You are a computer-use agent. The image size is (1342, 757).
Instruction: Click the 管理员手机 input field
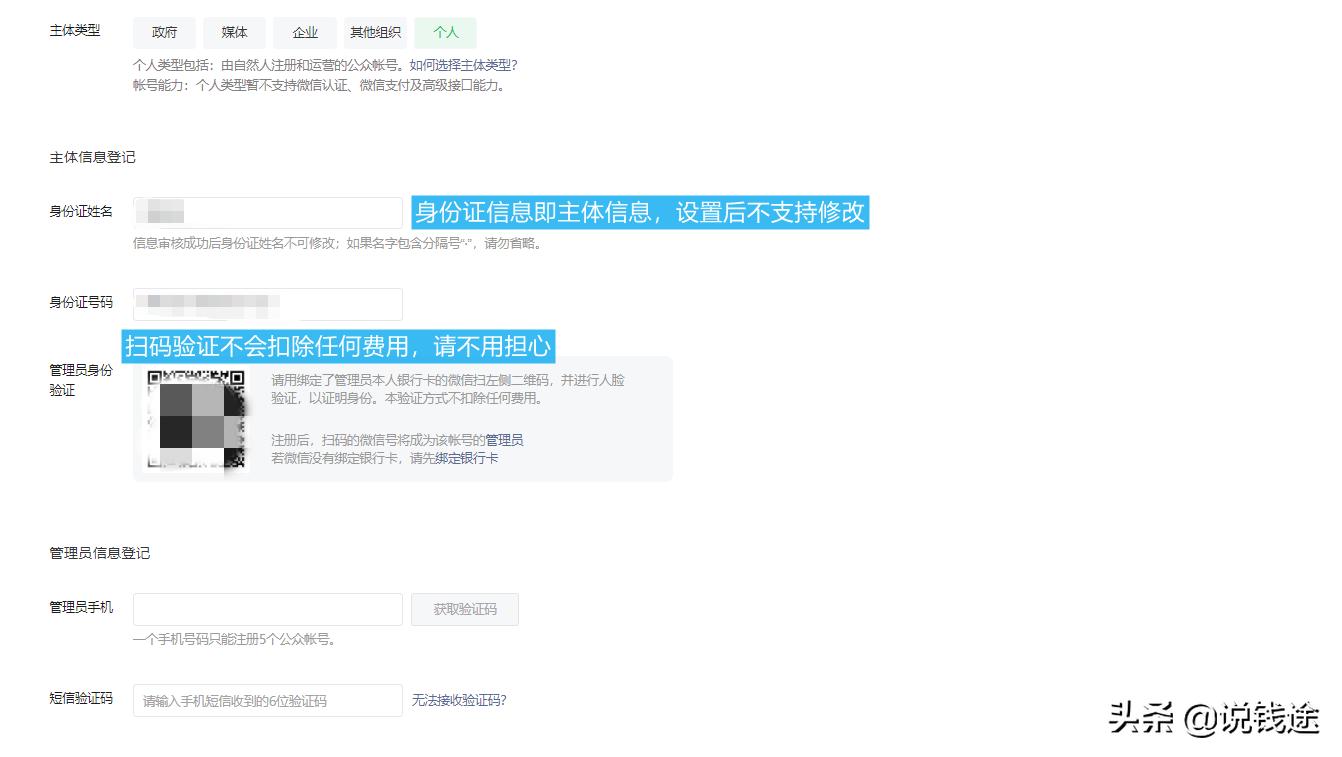pos(267,609)
